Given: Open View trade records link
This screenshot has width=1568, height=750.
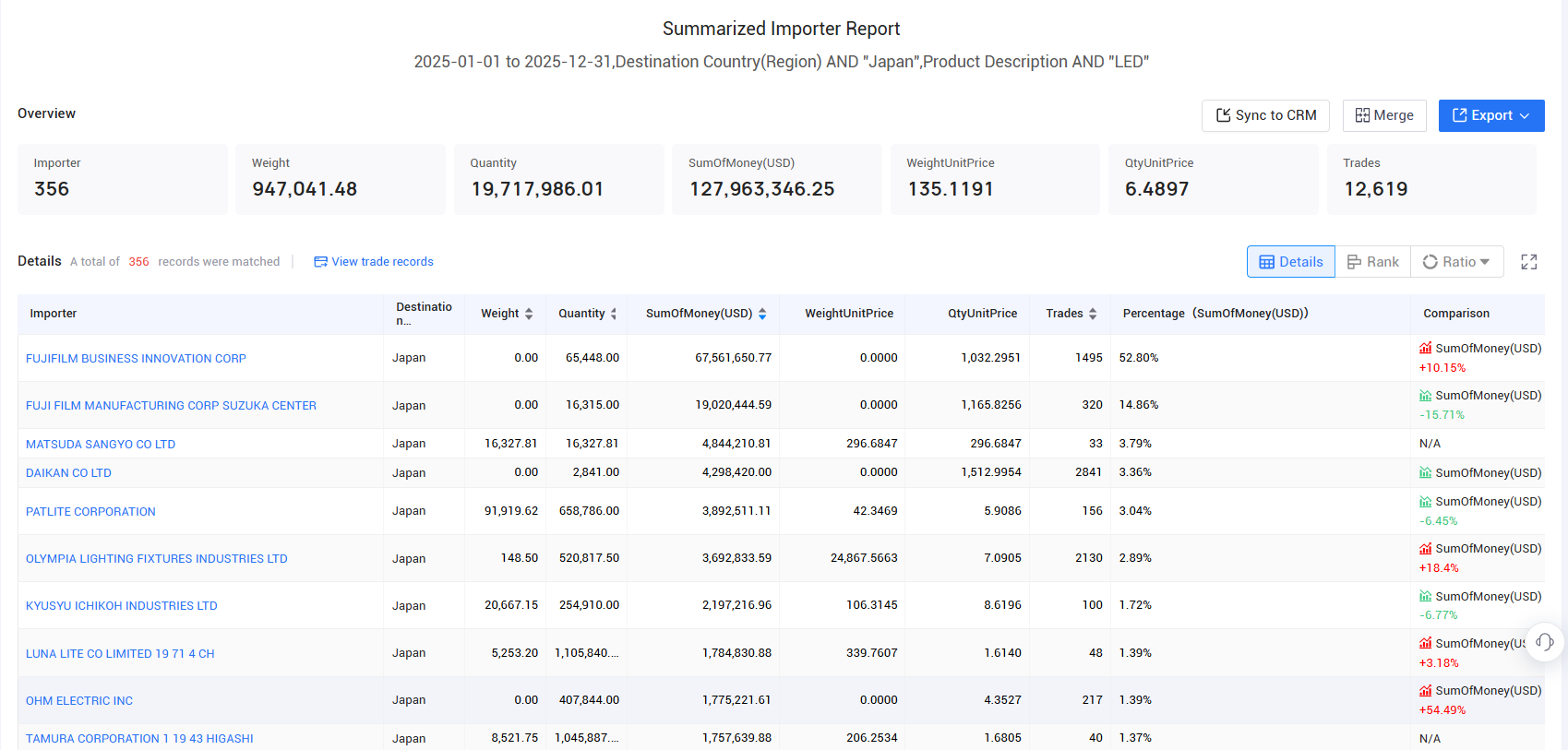Looking at the screenshot, I should [374, 262].
